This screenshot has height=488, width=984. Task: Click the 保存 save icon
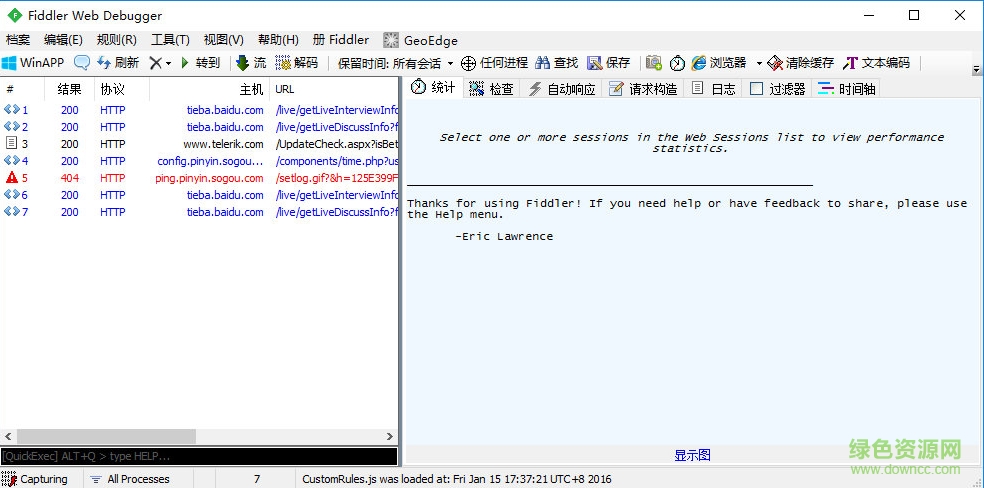click(594, 63)
